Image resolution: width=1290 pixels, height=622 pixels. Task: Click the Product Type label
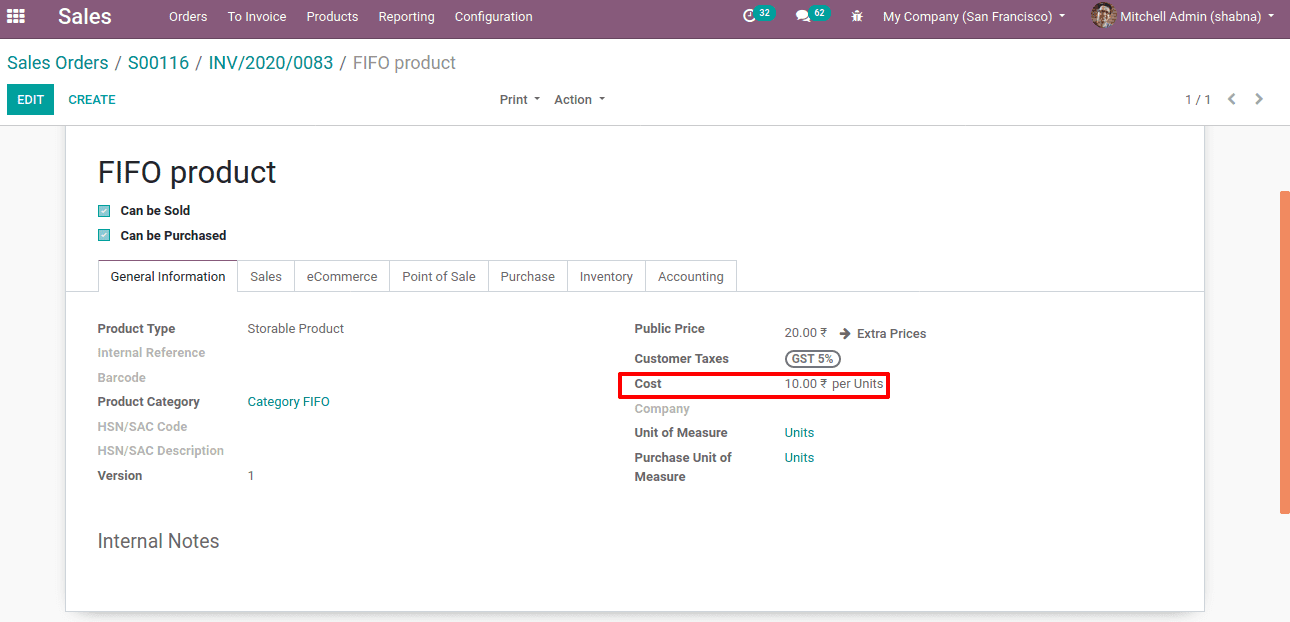tap(136, 329)
